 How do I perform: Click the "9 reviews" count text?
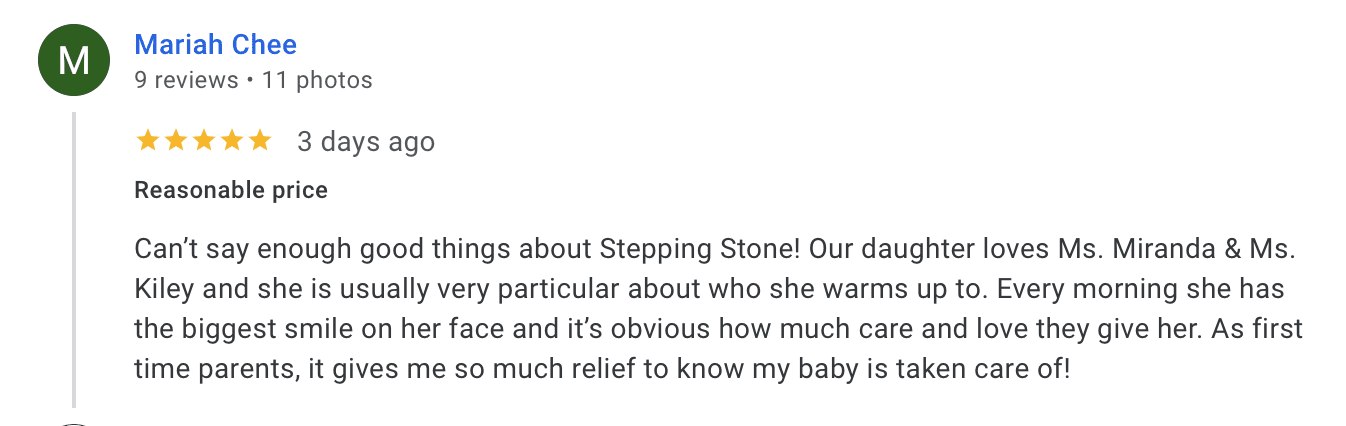187,80
